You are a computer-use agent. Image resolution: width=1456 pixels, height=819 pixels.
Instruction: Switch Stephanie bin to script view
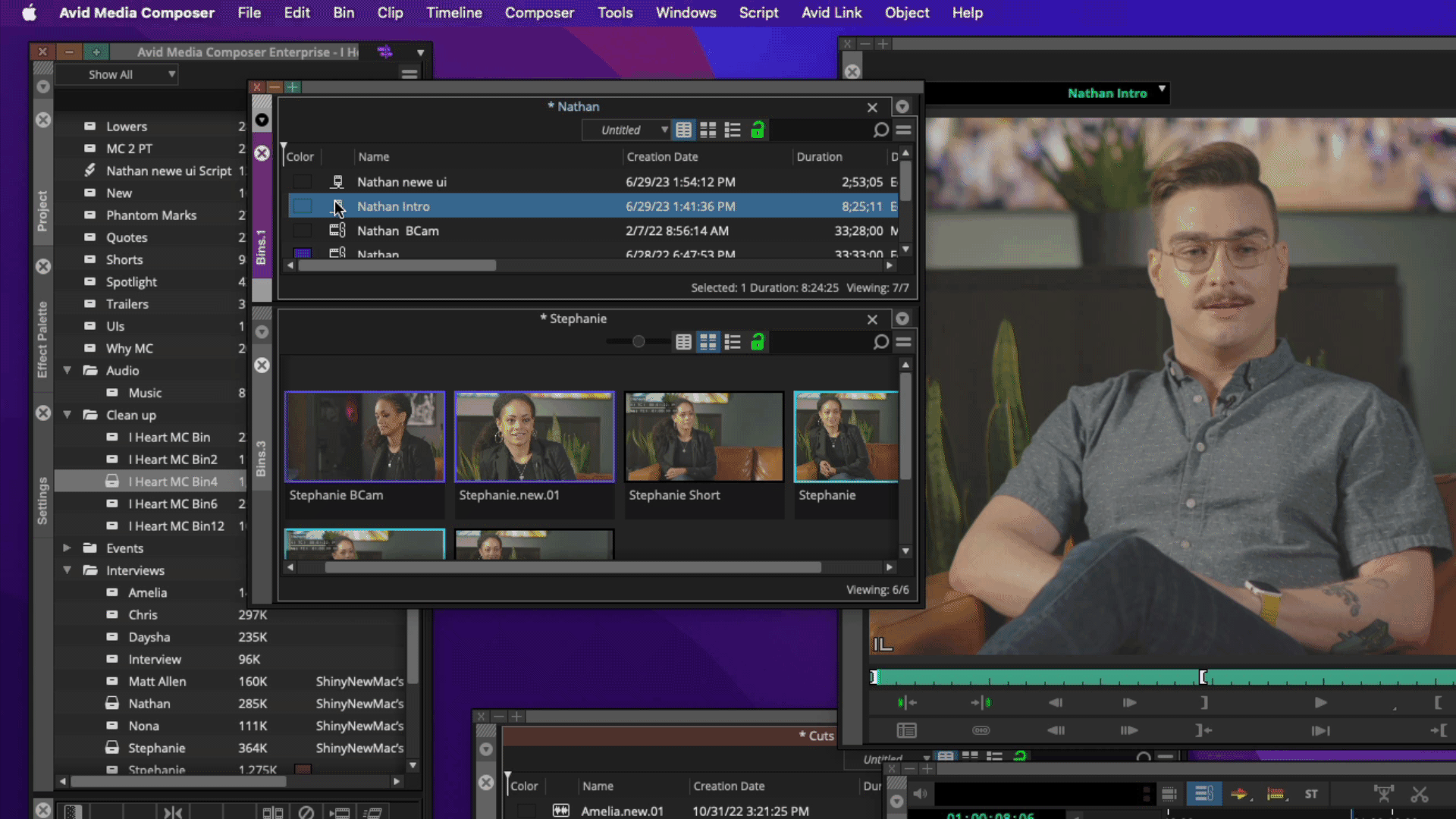(732, 342)
